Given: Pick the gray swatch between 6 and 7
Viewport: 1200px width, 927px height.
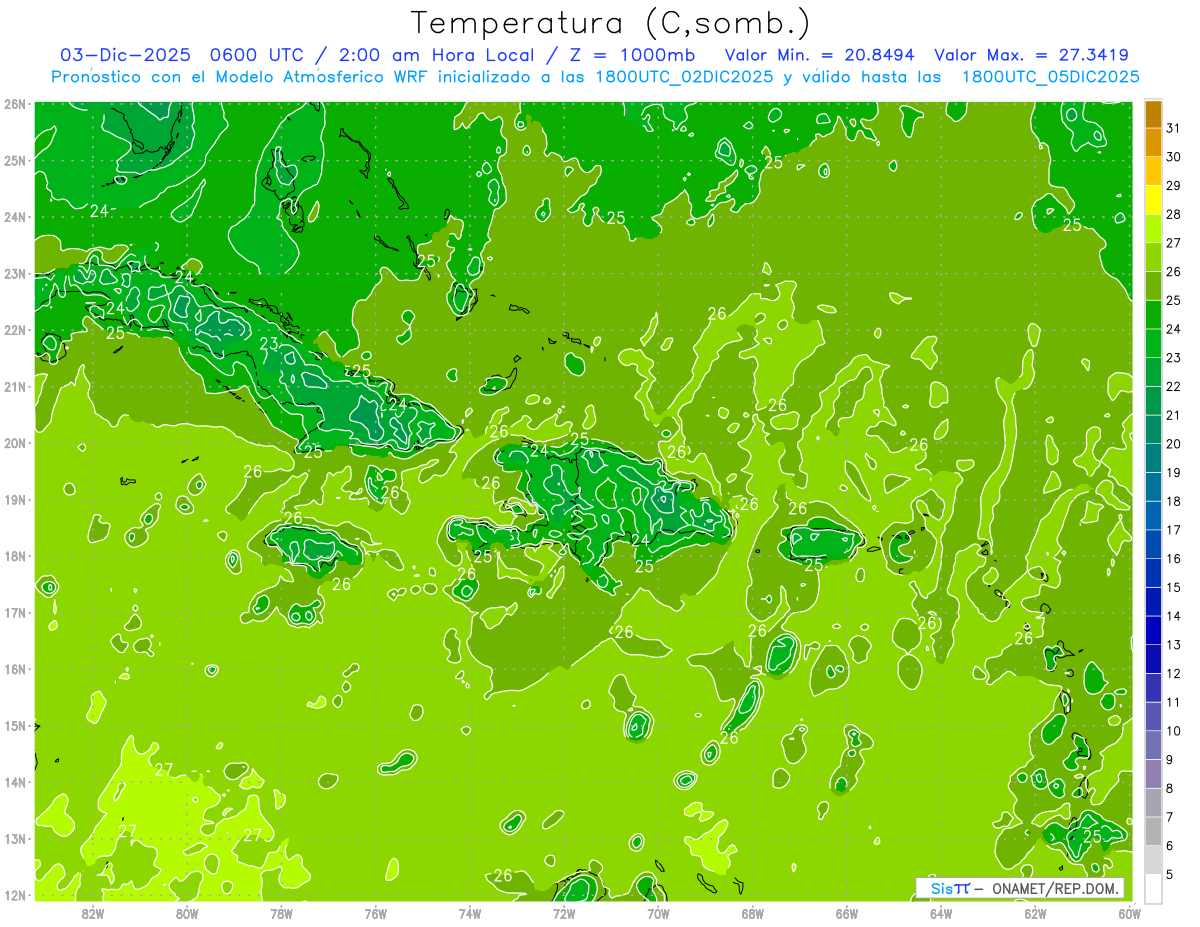Looking at the screenshot, I should point(1154,831).
